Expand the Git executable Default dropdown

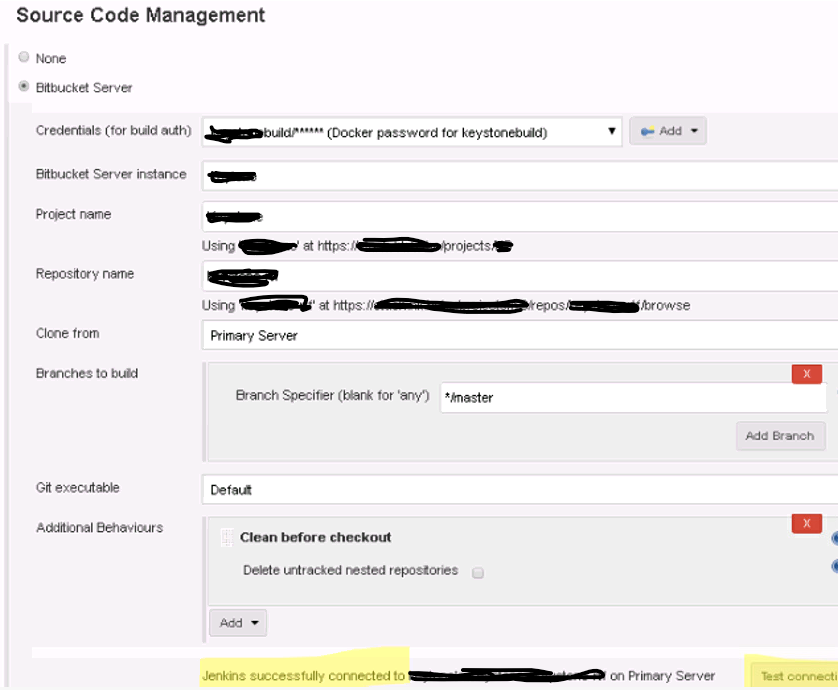[518, 490]
